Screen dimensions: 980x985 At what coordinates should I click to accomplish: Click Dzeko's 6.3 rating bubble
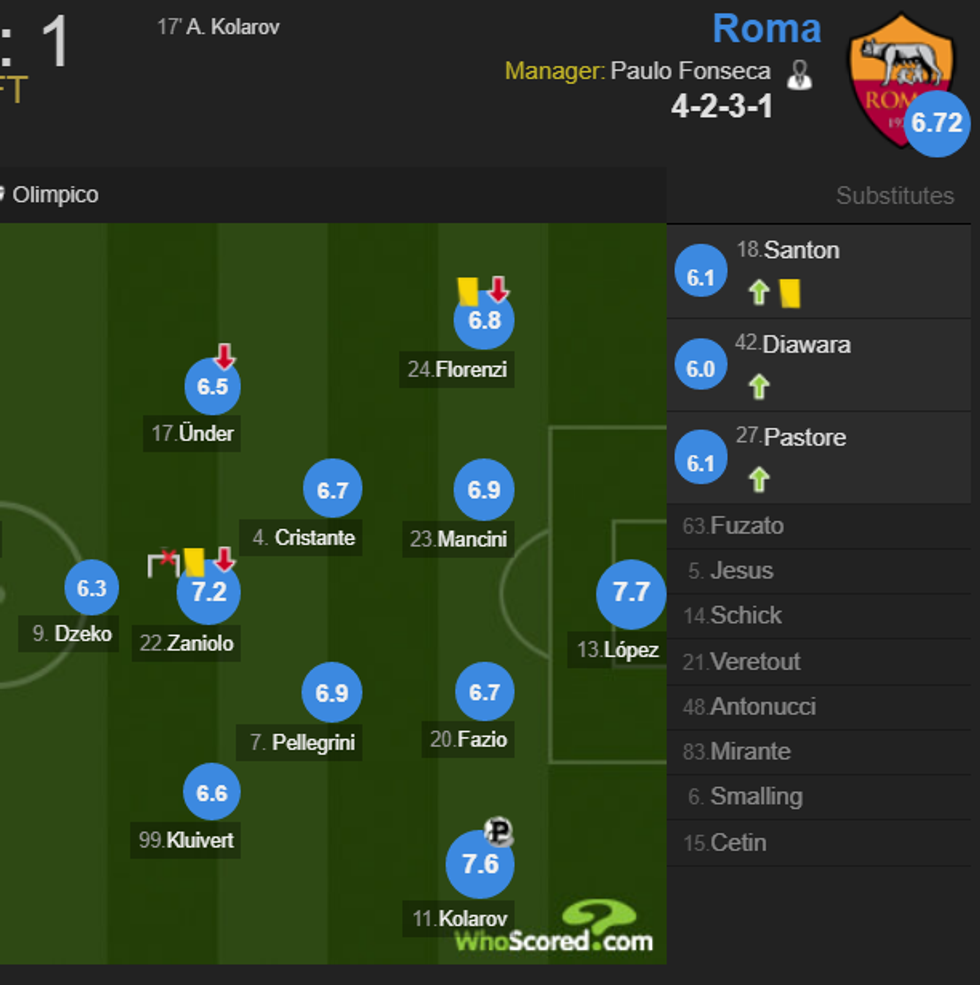point(91,588)
